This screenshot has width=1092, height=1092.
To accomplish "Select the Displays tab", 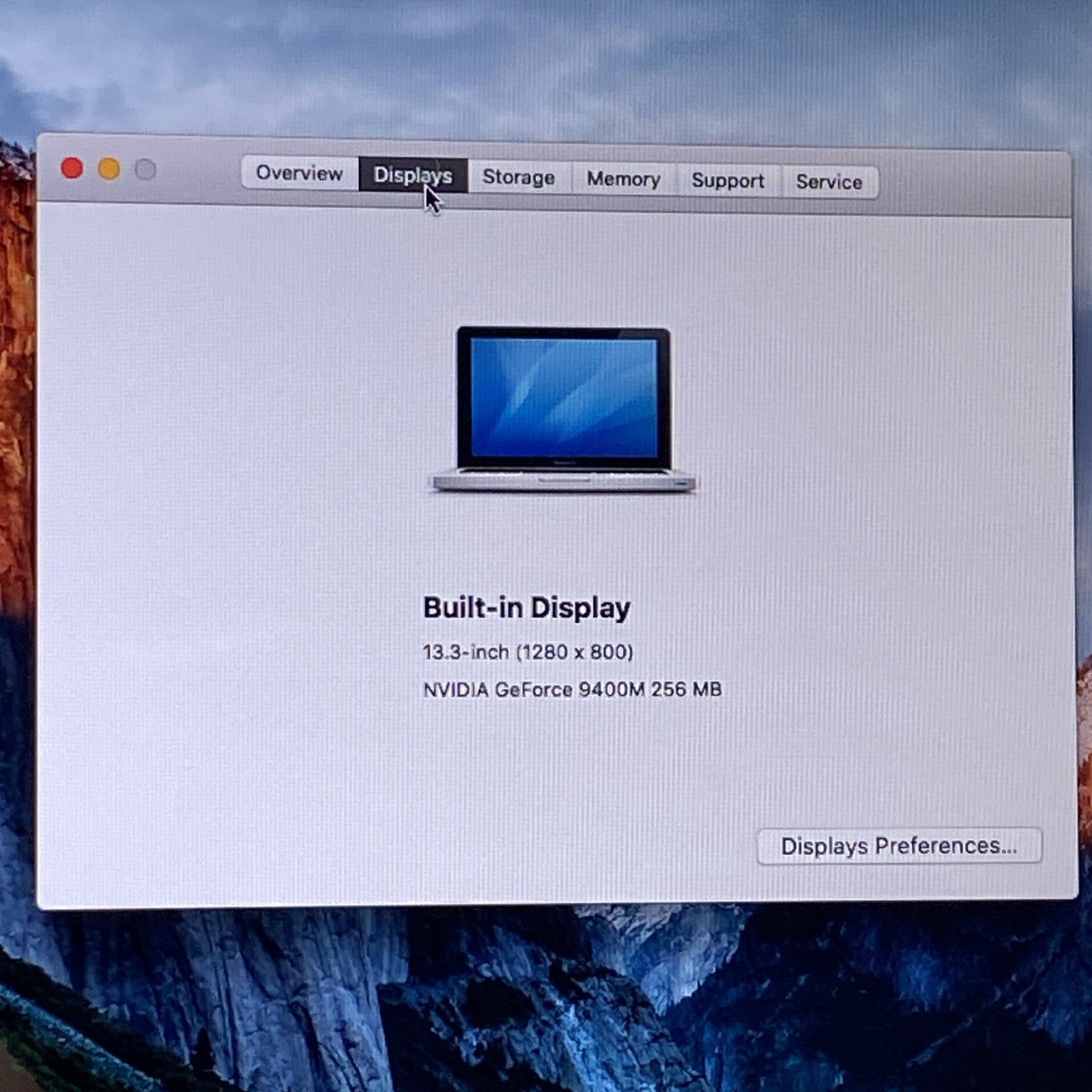I will 413,175.
